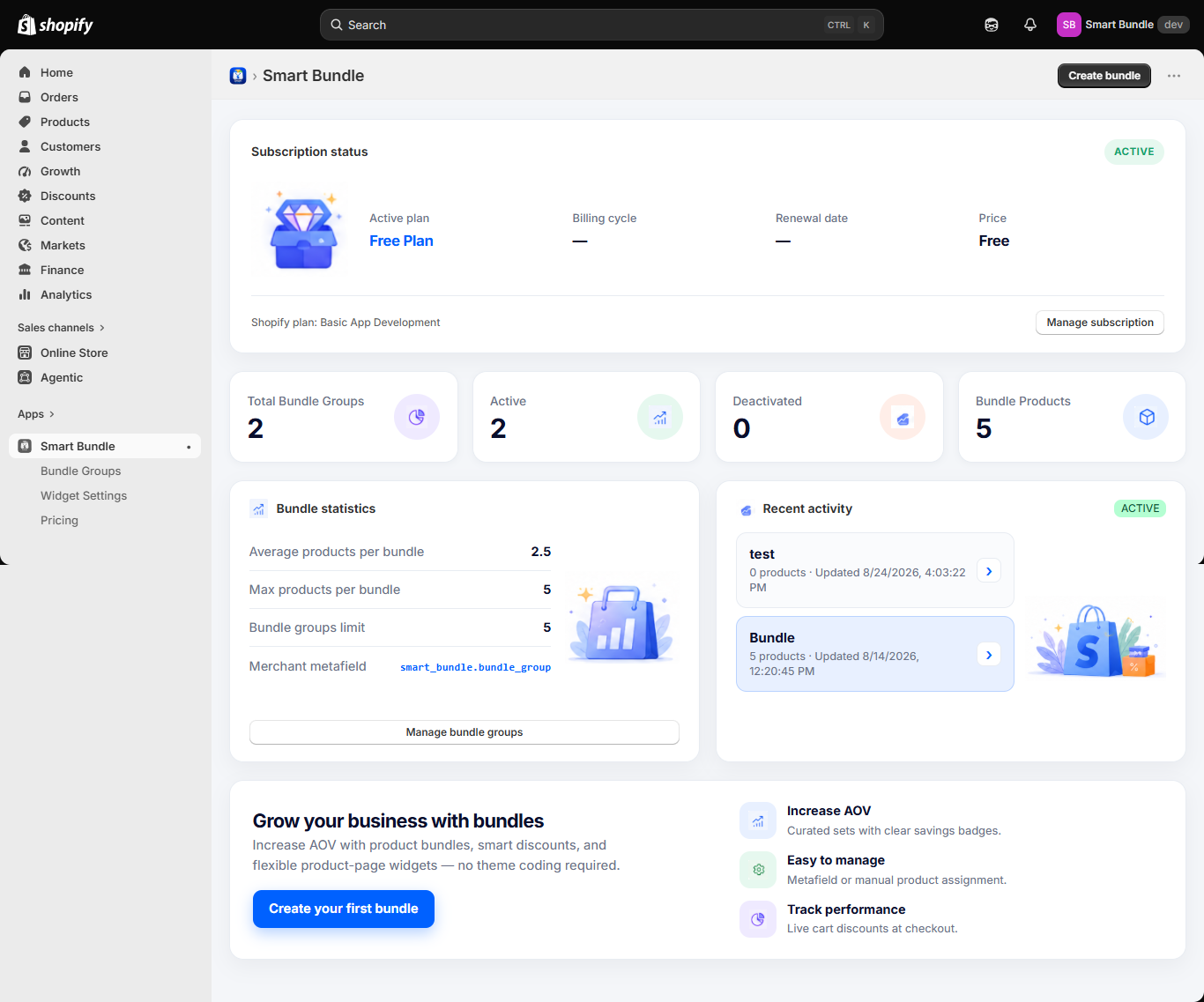Open the notifications bell
The image size is (1204, 1002).
pos(1030,25)
